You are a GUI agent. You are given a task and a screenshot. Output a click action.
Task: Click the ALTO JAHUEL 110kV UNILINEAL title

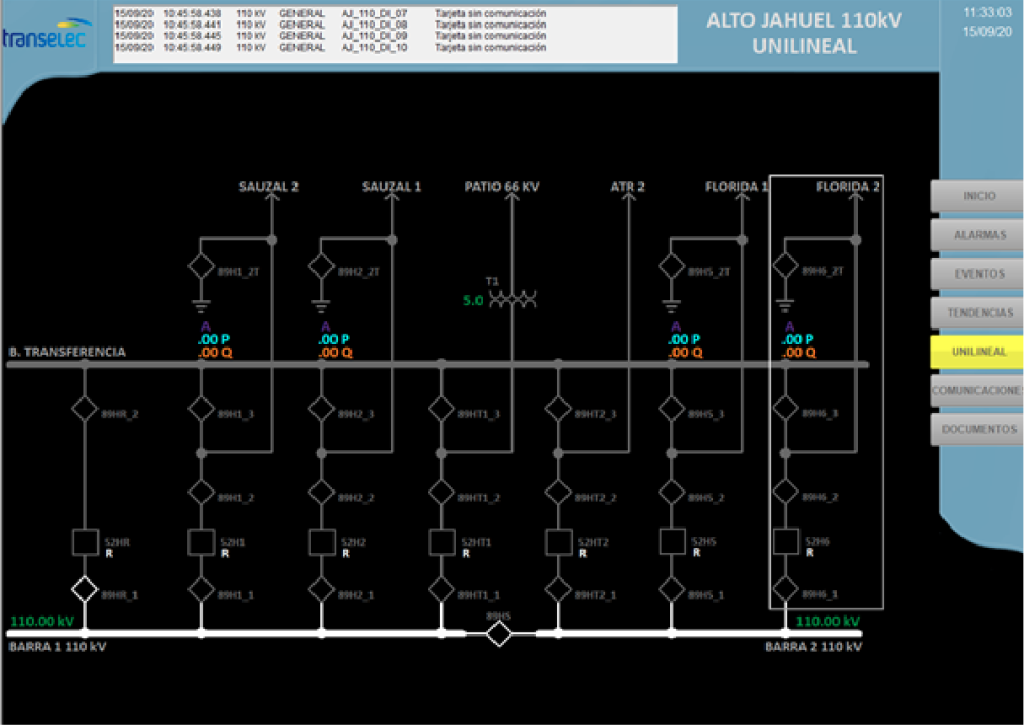coord(804,33)
